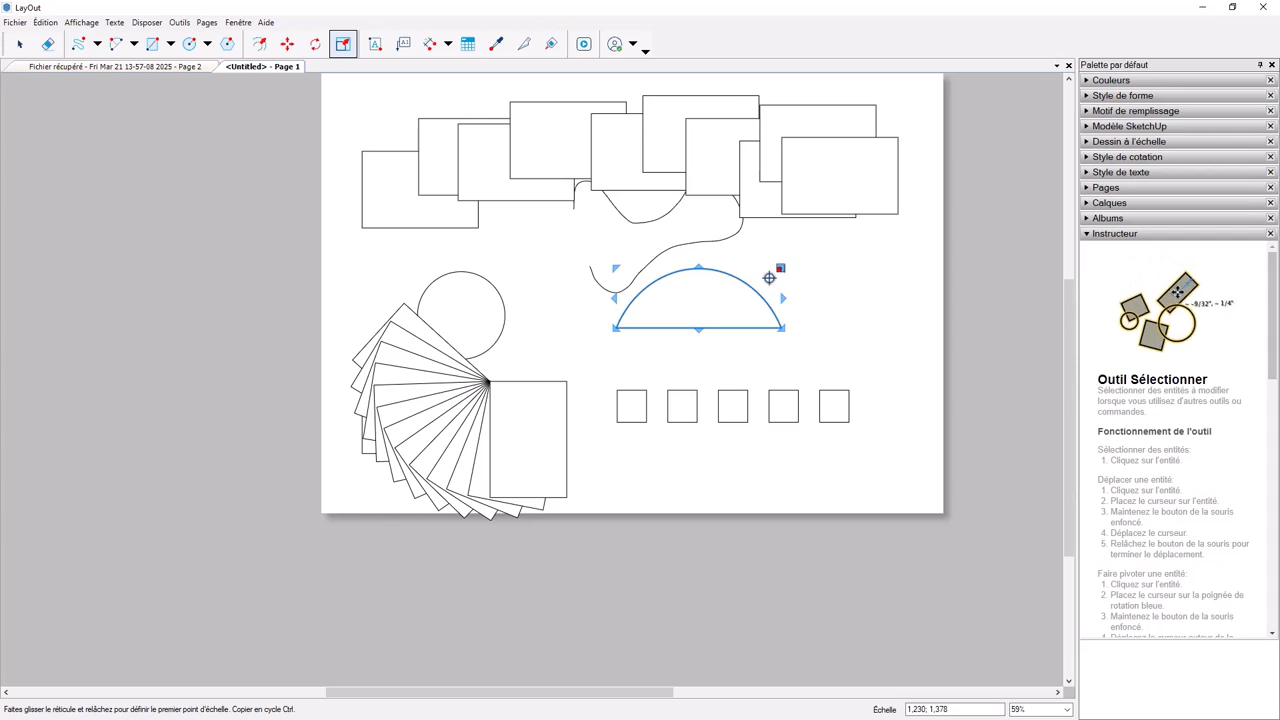Pin the Palette par défaut panel
The width and height of the screenshot is (1280, 720).
(x=1259, y=64)
